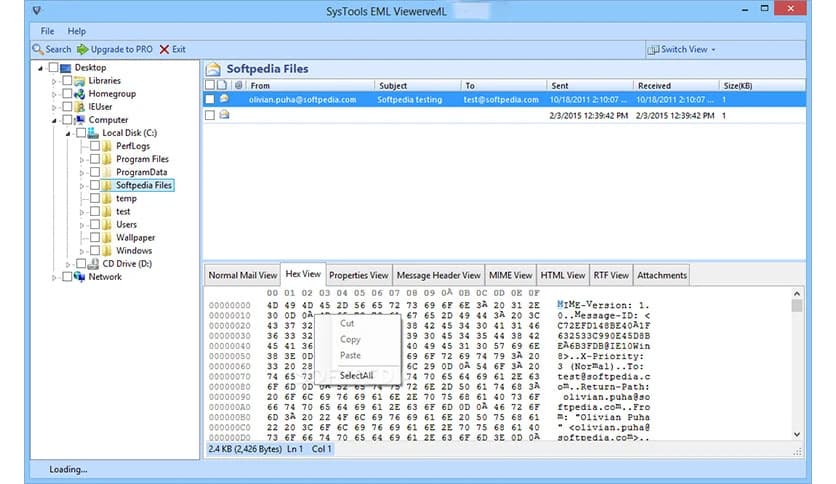
Task: Open the HTML View tab
Action: click(x=562, y=275)
